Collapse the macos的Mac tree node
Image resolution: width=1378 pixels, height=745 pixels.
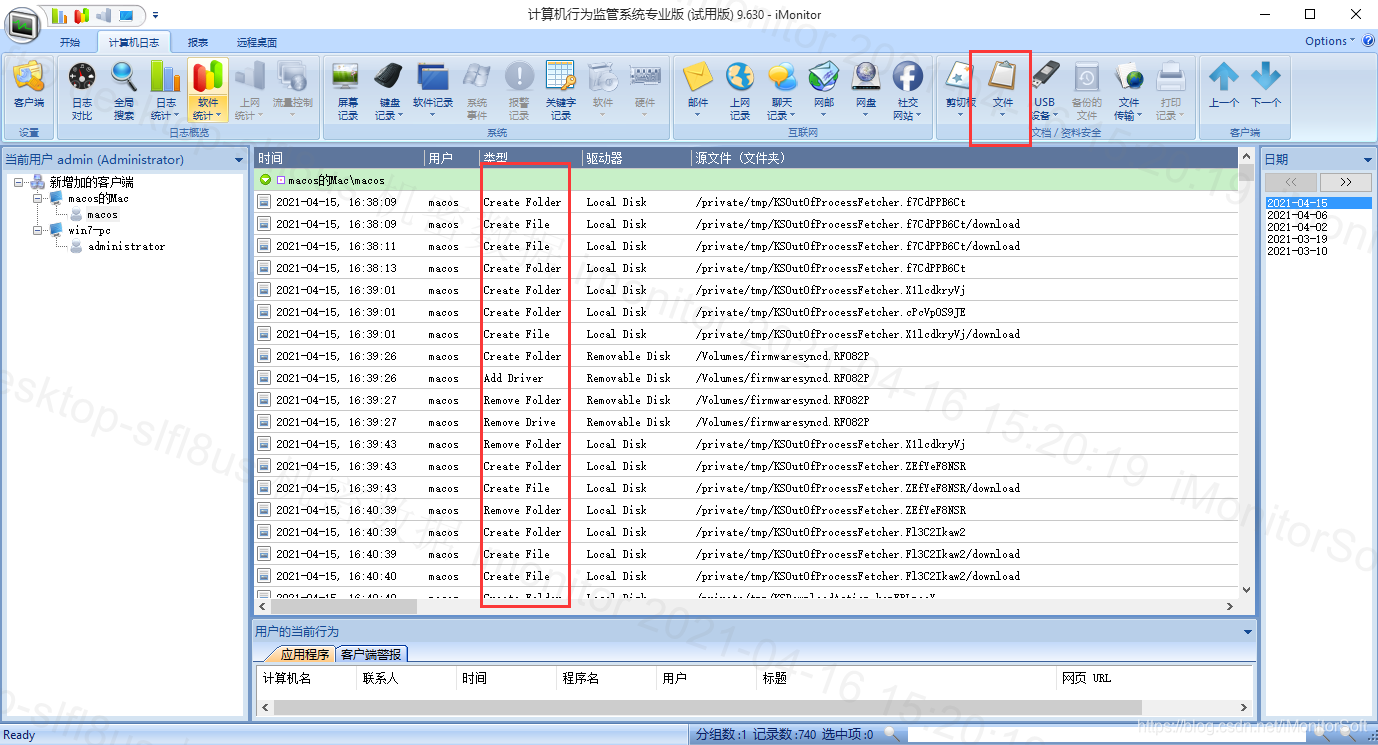tap(38, 198)
